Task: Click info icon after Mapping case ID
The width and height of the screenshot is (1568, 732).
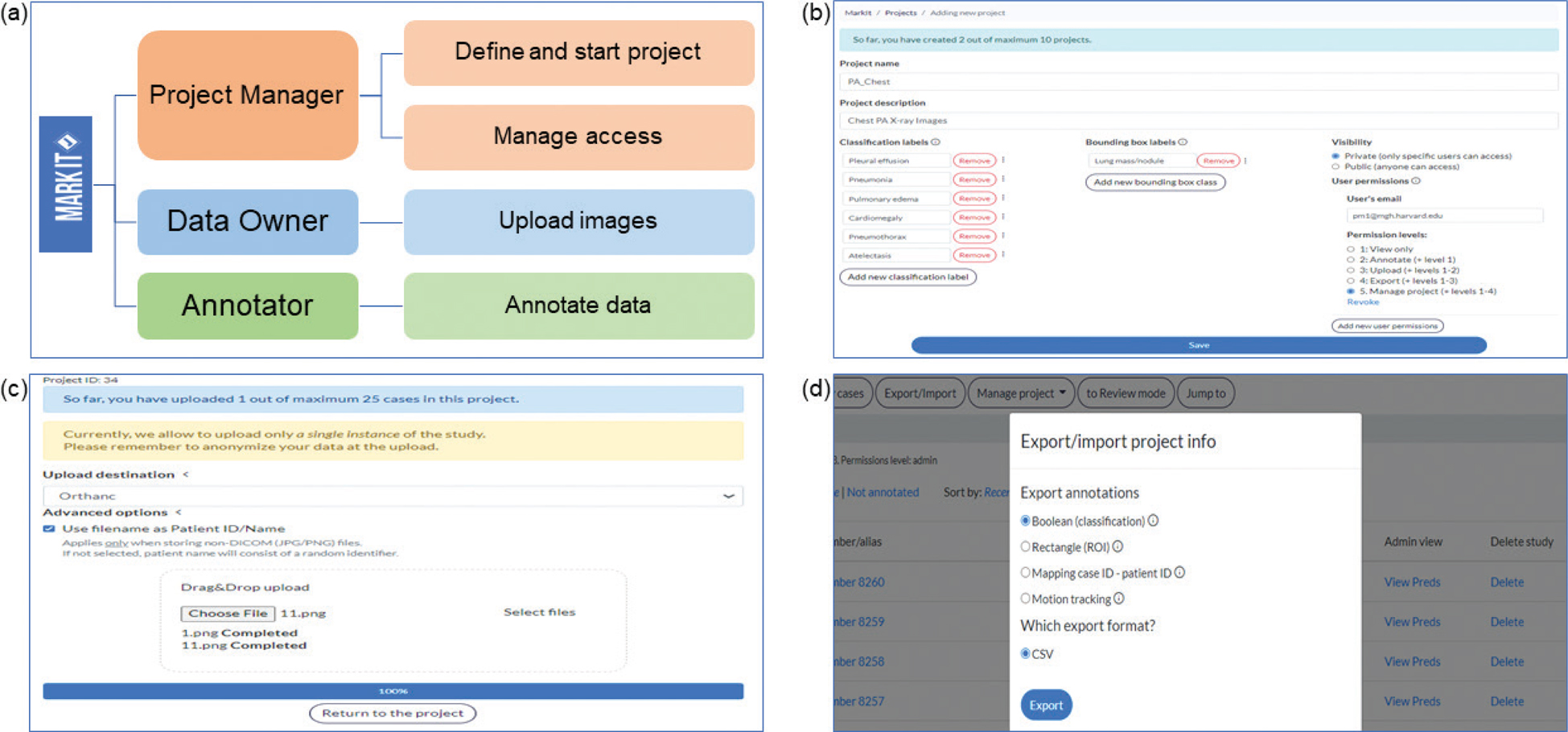Action: click(x=1179, y=573)
